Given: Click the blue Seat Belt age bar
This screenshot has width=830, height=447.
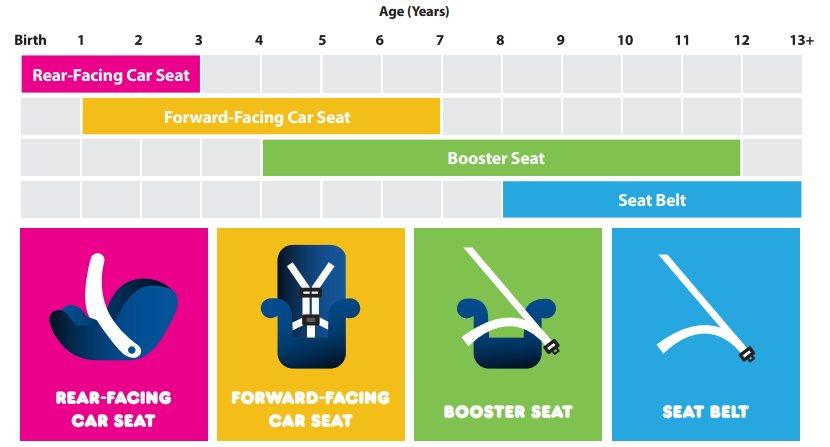Looking at the screenshot, I should point(652,200).
